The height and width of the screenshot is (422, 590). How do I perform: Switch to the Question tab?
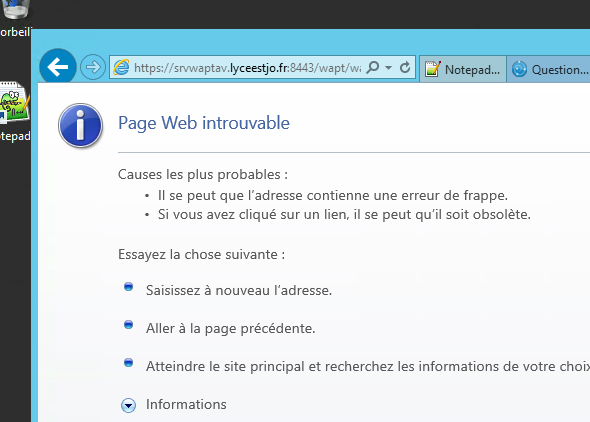pos(549,69)
